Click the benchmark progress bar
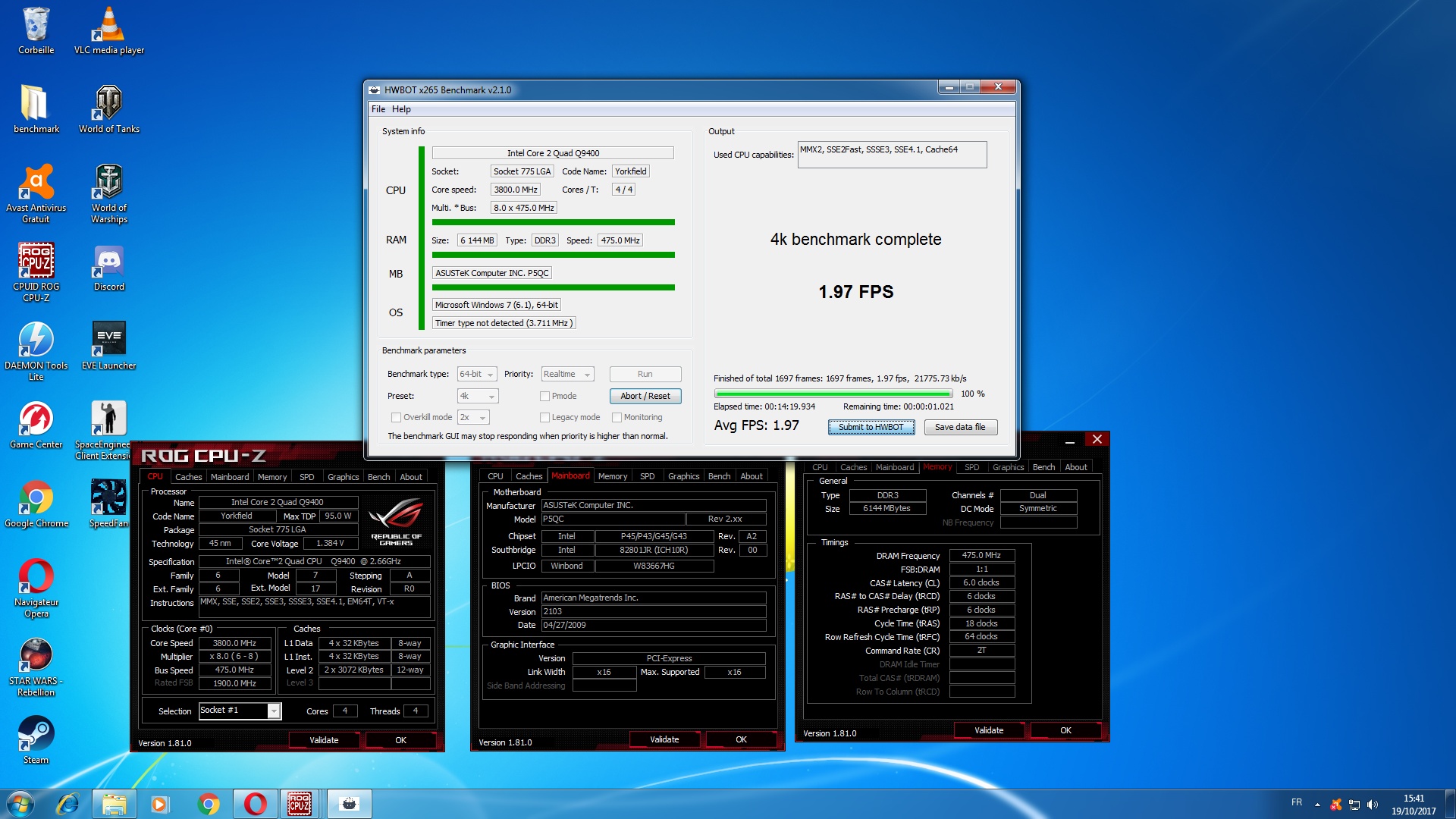Screen dimensions: 1456x819 [x=833, y=394]
